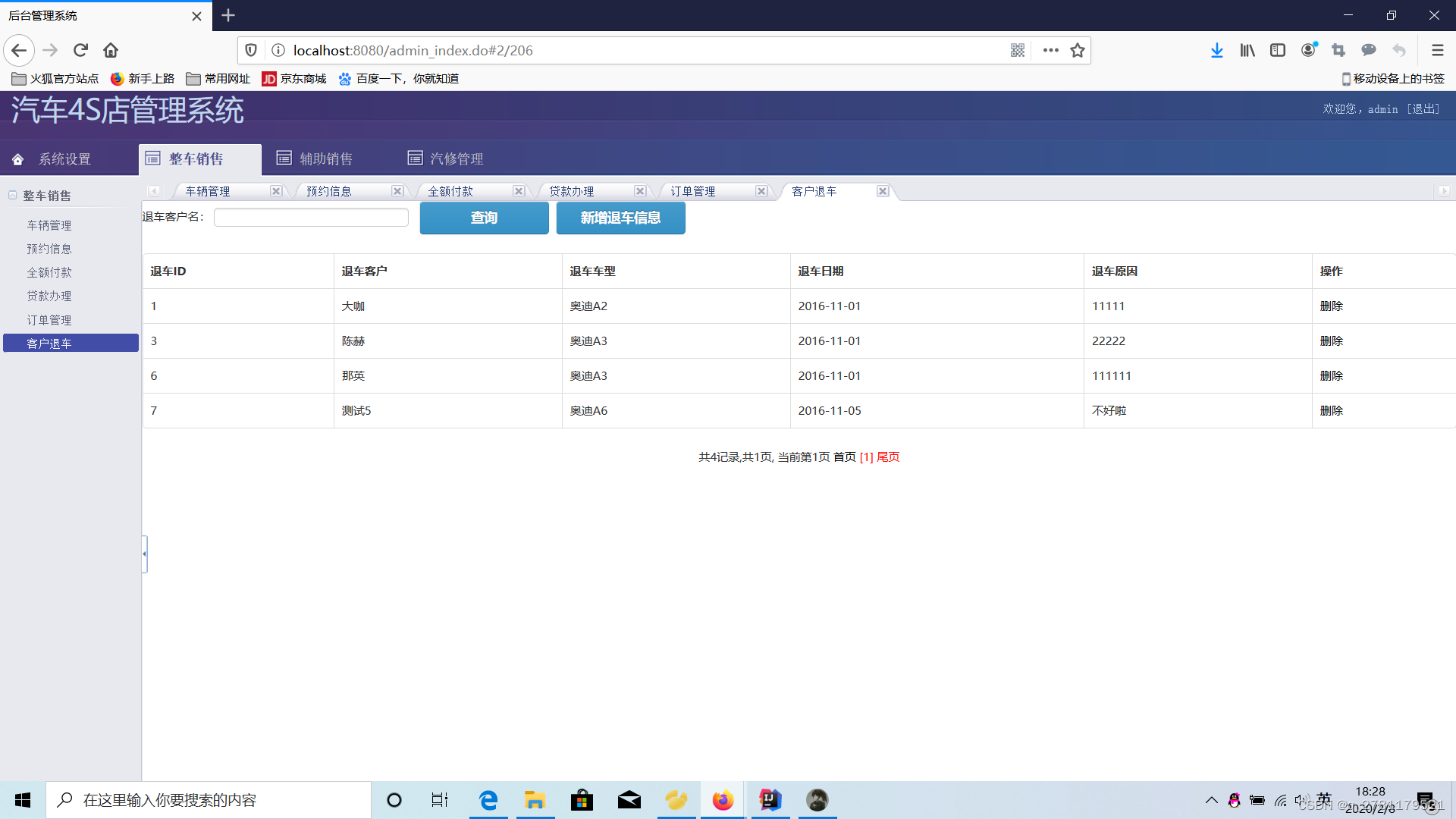Switch to 系统设置 main menu
The image size is (1456, 819).
click(64, 159)
